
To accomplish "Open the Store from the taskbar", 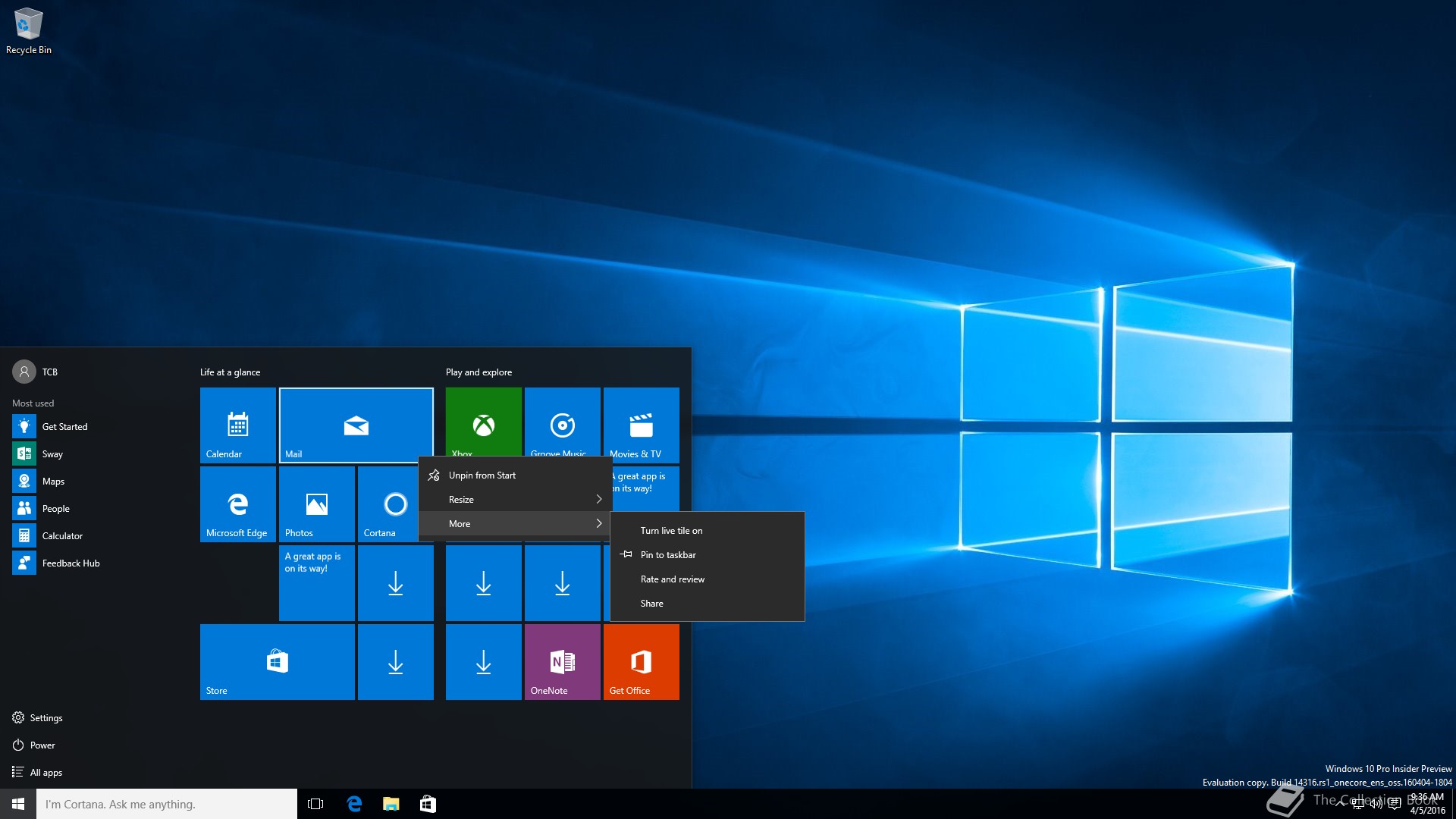I will click(428, 804).
